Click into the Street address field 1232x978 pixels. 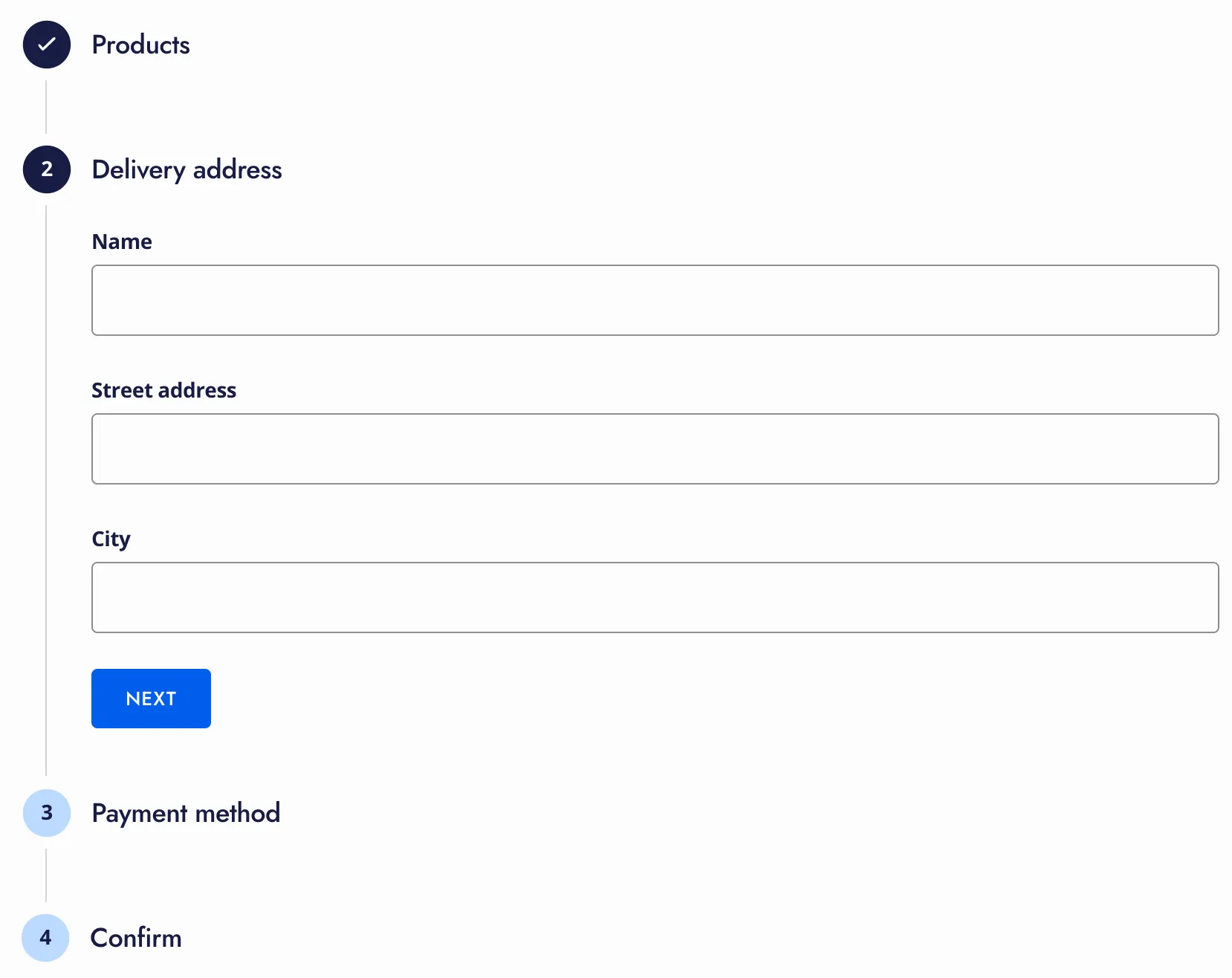click(655, 449)
